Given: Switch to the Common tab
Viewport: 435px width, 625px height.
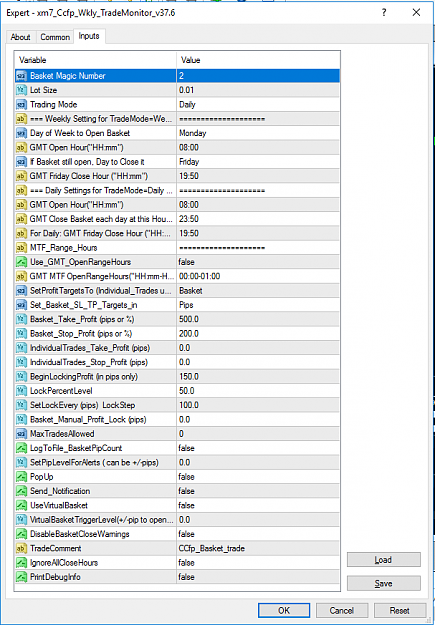Looking at the screenshot, I should [55, 37].
